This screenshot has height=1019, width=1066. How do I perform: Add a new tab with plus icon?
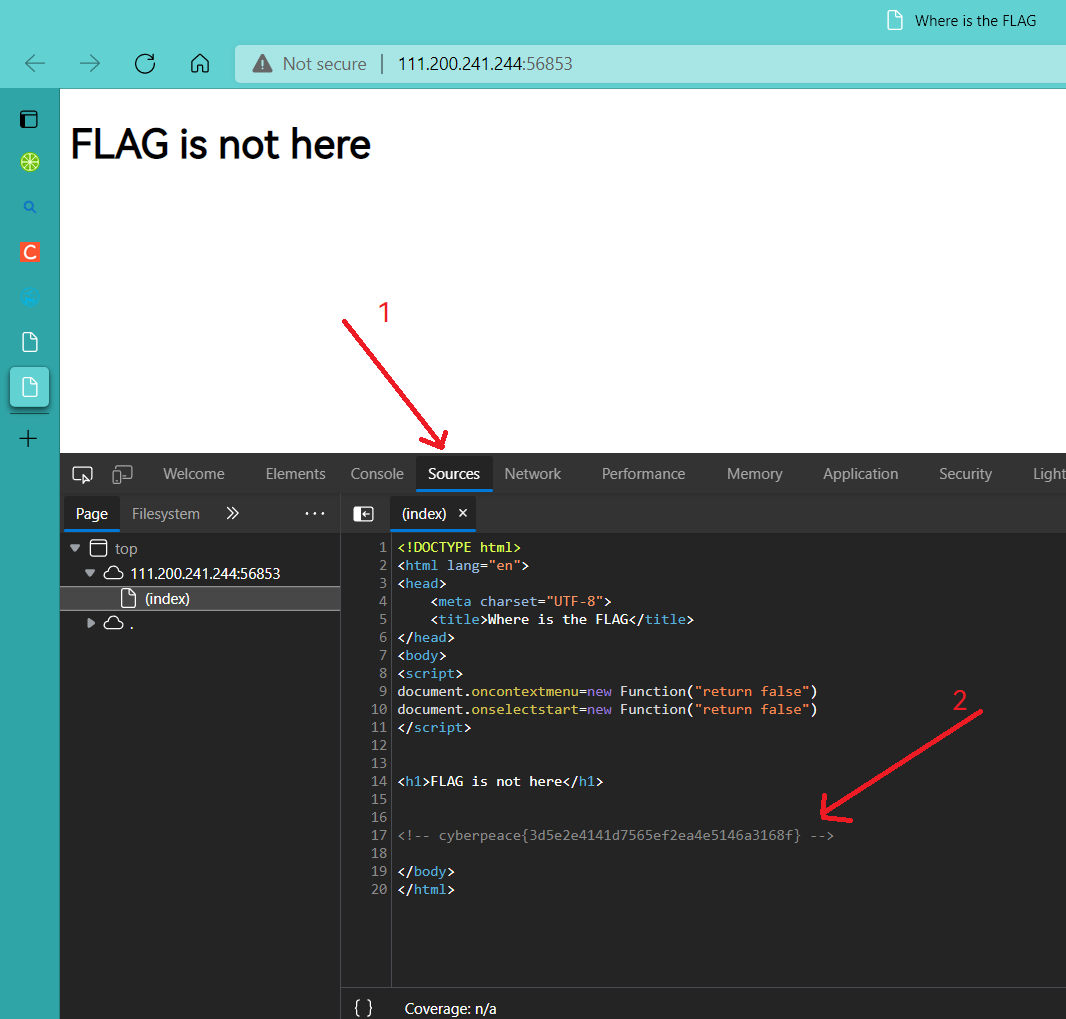click(29, 438)
